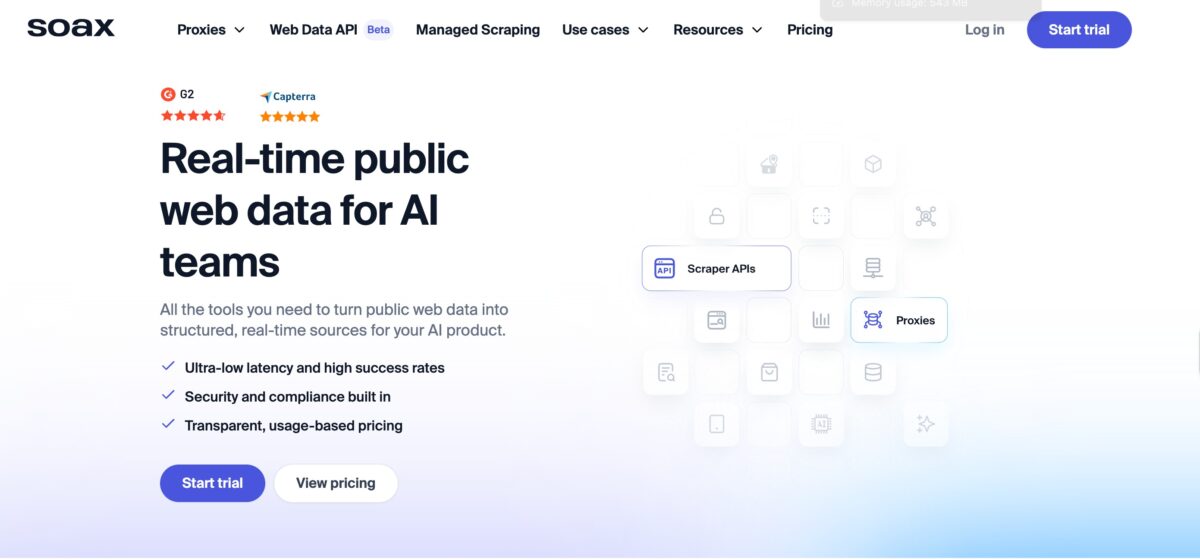Click the server rack tile icon
Image resolution: width=1200 pixels, height=559 pixels.
873,268
